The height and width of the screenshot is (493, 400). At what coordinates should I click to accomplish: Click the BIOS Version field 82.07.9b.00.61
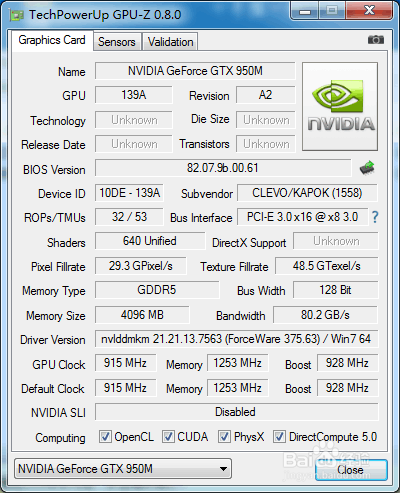(x=223, y=168)
